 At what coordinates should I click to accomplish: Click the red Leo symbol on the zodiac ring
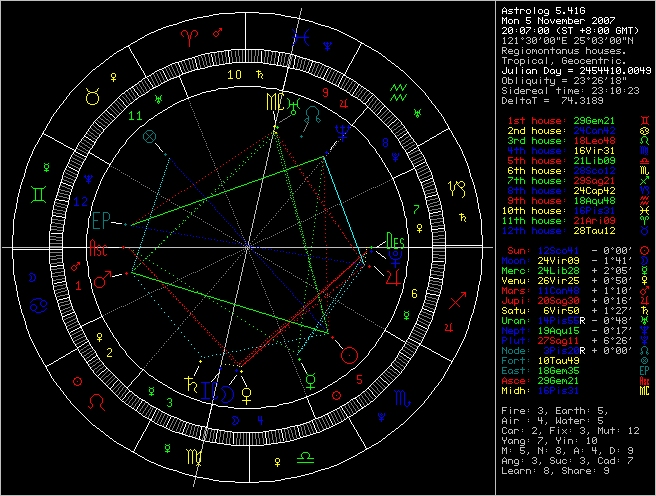(x=97, y=400)
